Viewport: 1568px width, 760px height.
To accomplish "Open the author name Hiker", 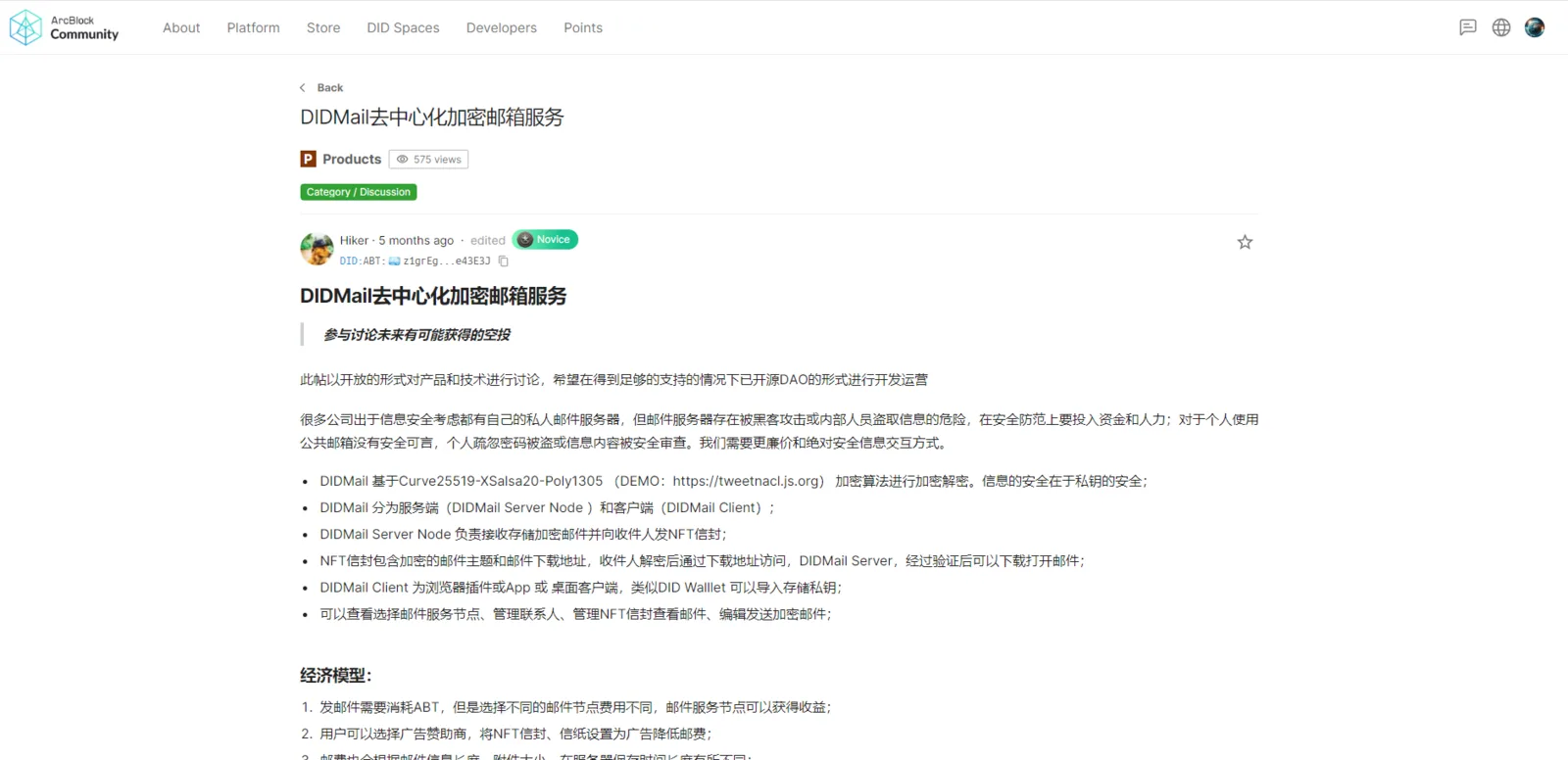I will pos(354,240).
